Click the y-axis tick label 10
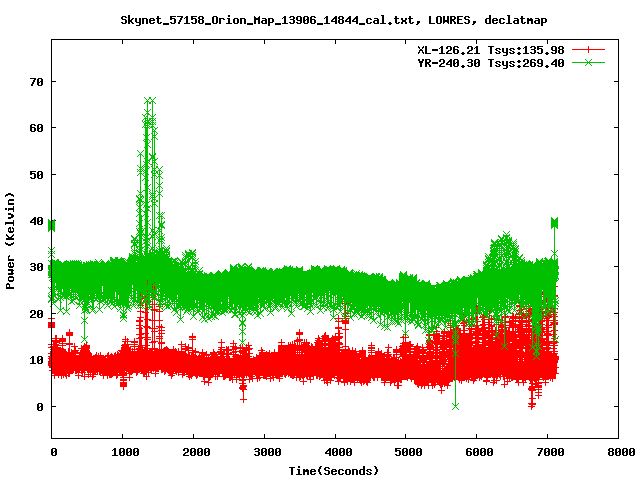The width and height of the screenshot is (640, 480). tap(36, 360)
